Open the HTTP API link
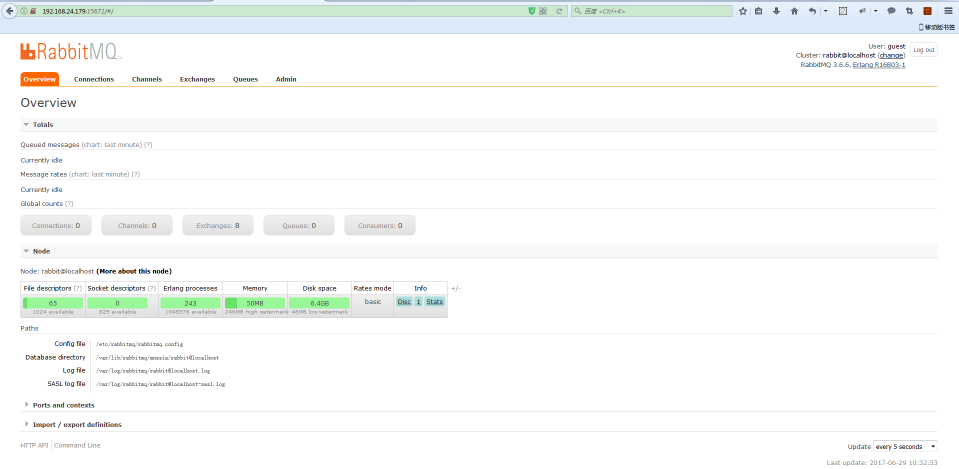 (34, 445)
